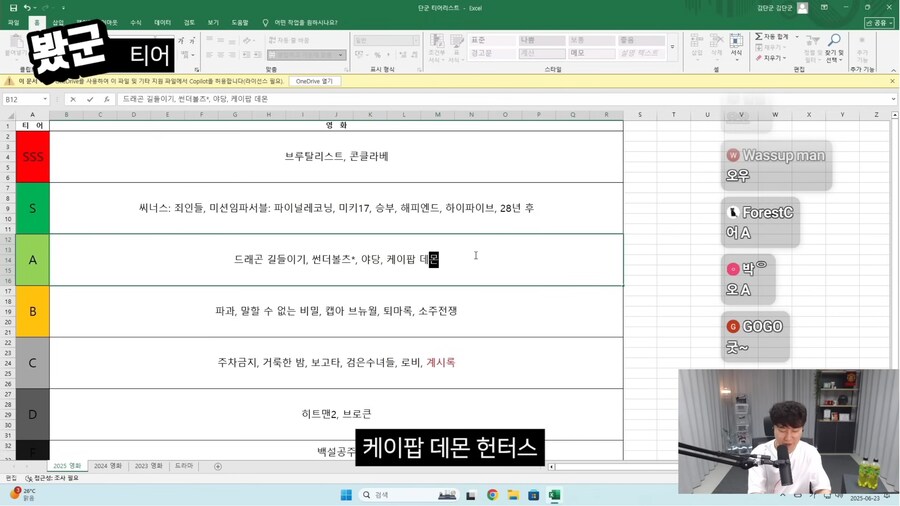900x506 pixels.
Task: Click the Insert Function fx icon
Action: (x=106, y=99)
